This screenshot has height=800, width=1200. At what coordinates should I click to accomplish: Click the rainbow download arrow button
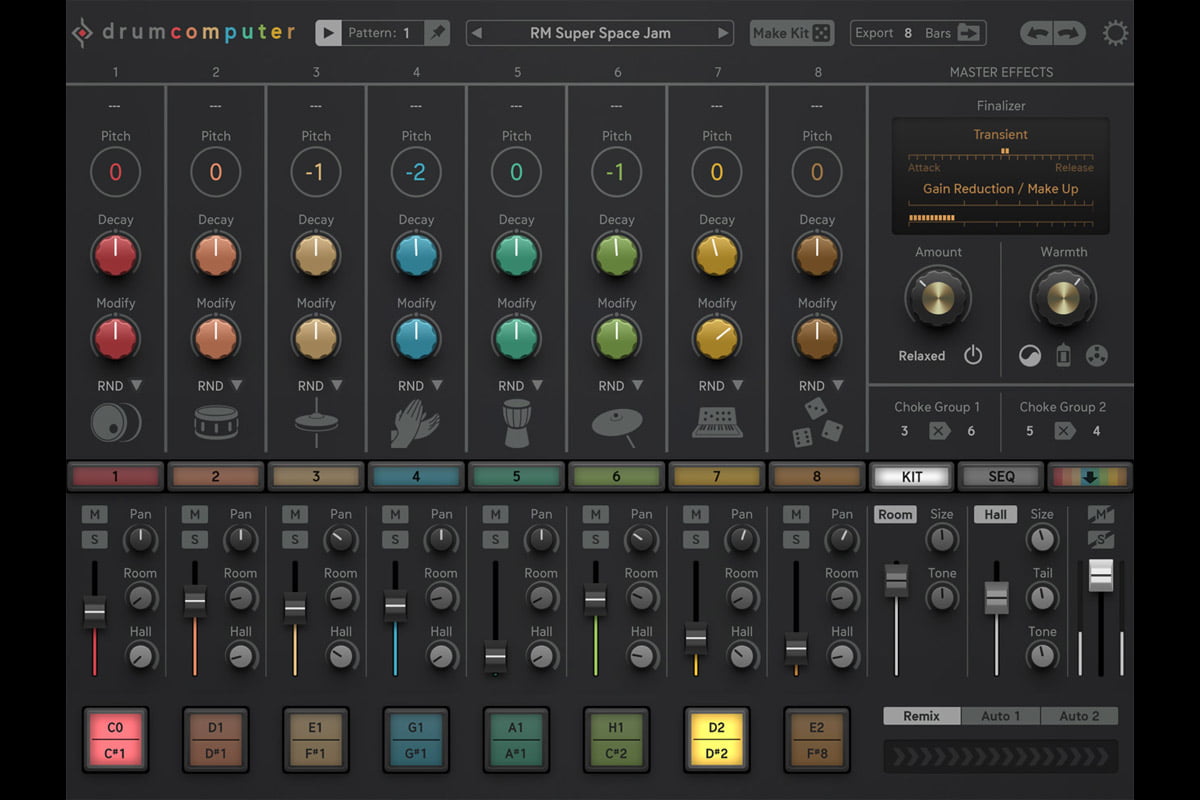coord(1090,477)
